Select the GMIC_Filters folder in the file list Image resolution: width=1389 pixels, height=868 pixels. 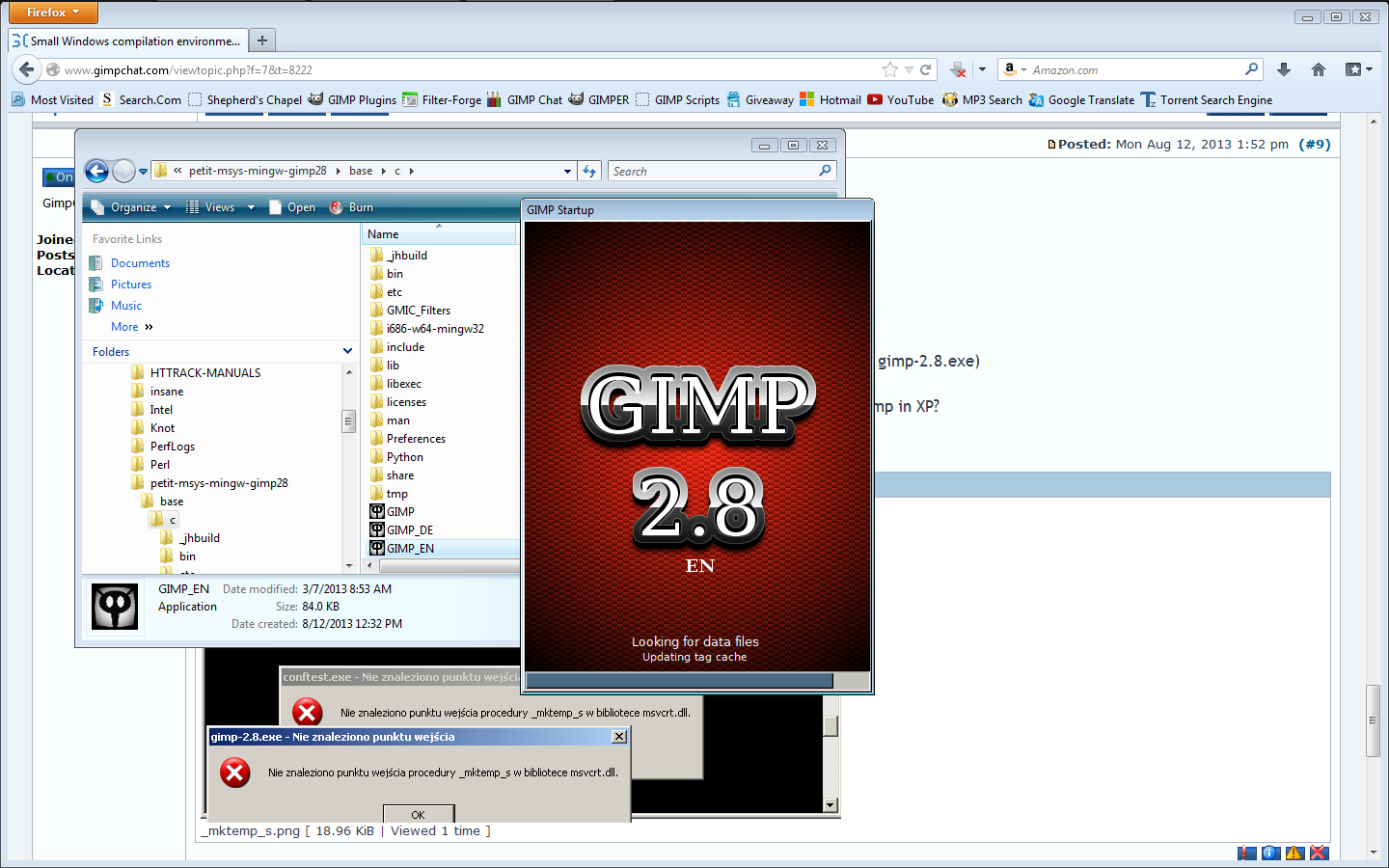410,311
